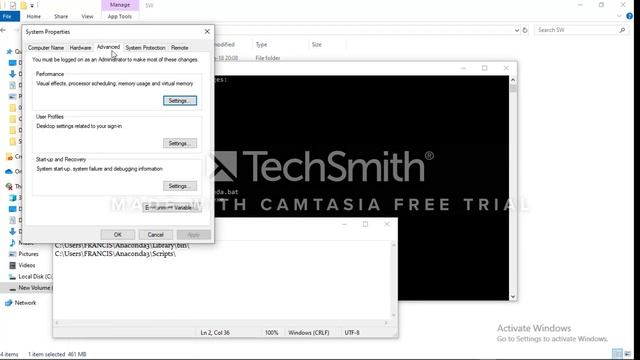Sort files by the Size column
The height and width of the screenshot is (360, 640).
pyautogui.click(x=317, y=44)
